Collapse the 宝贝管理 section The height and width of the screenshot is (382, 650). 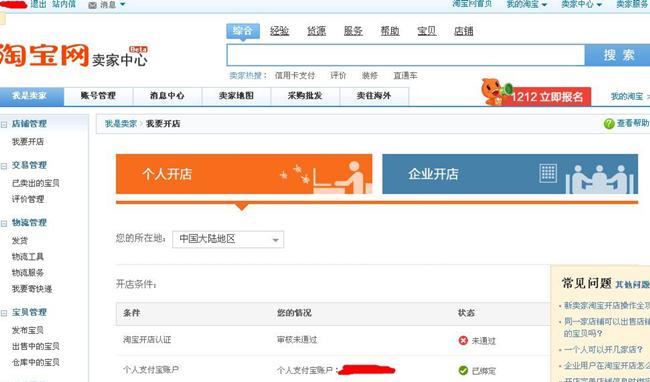click(x=4, y=313)
